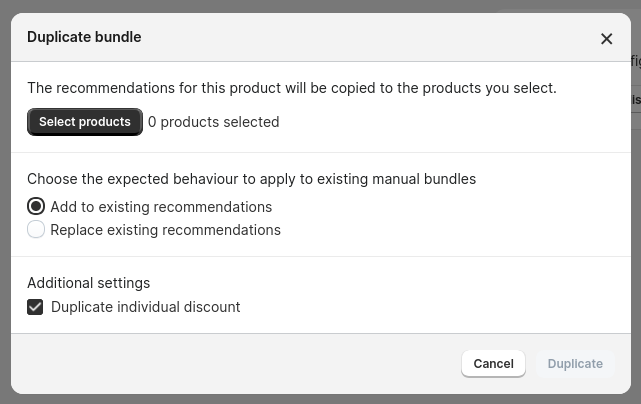Click the "0 products selected" counter text
641x404 pixels.
214,122
